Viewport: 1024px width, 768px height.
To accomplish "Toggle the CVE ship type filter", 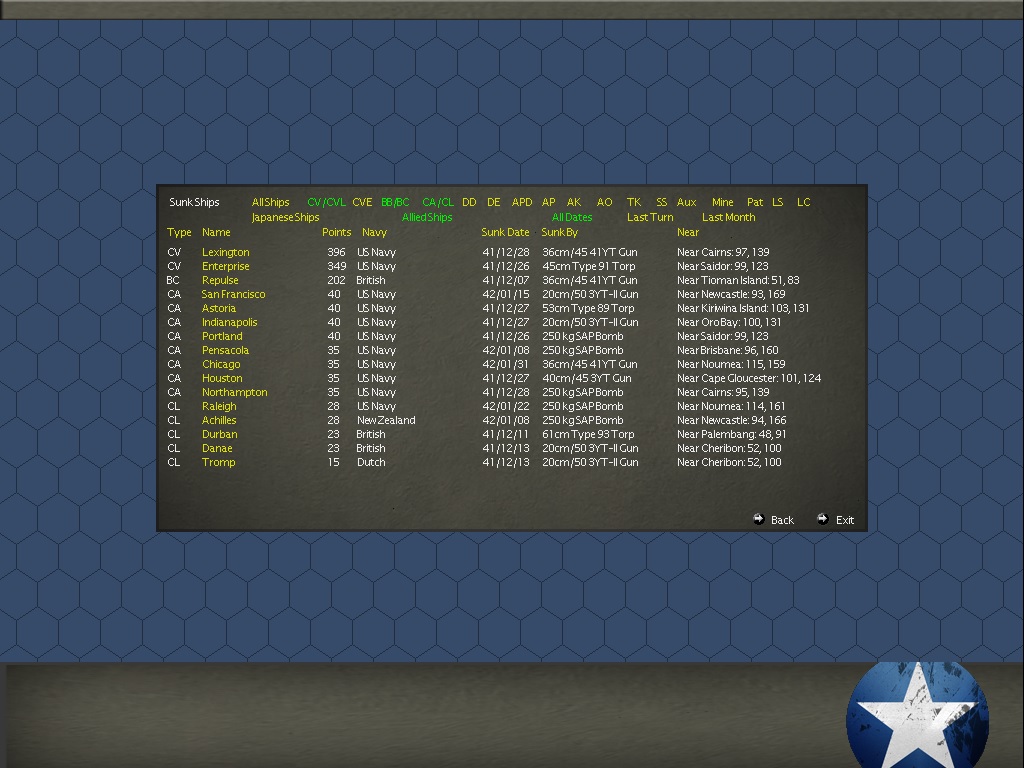I will click(x=362, y=202).
